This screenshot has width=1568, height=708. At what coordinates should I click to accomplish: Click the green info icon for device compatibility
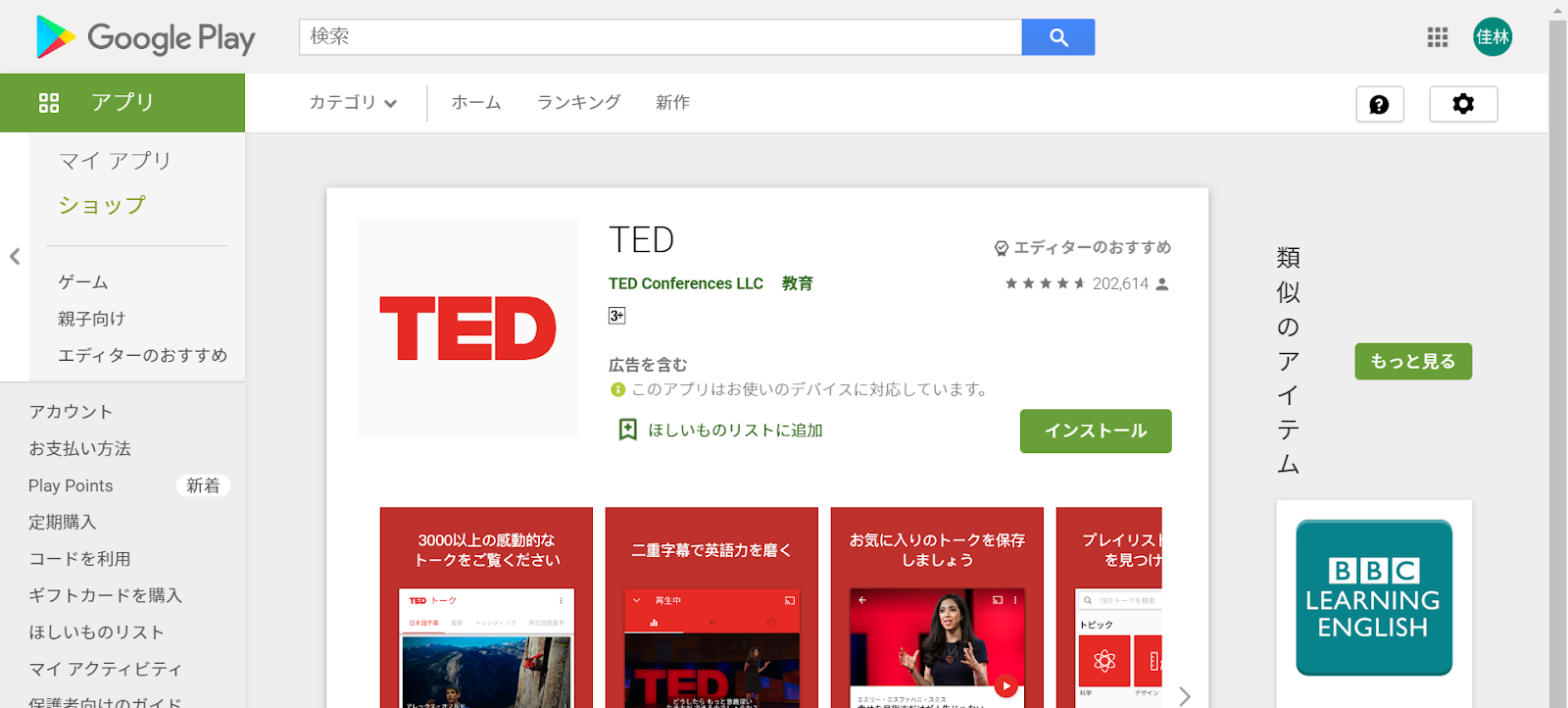[x=617, y=389]
